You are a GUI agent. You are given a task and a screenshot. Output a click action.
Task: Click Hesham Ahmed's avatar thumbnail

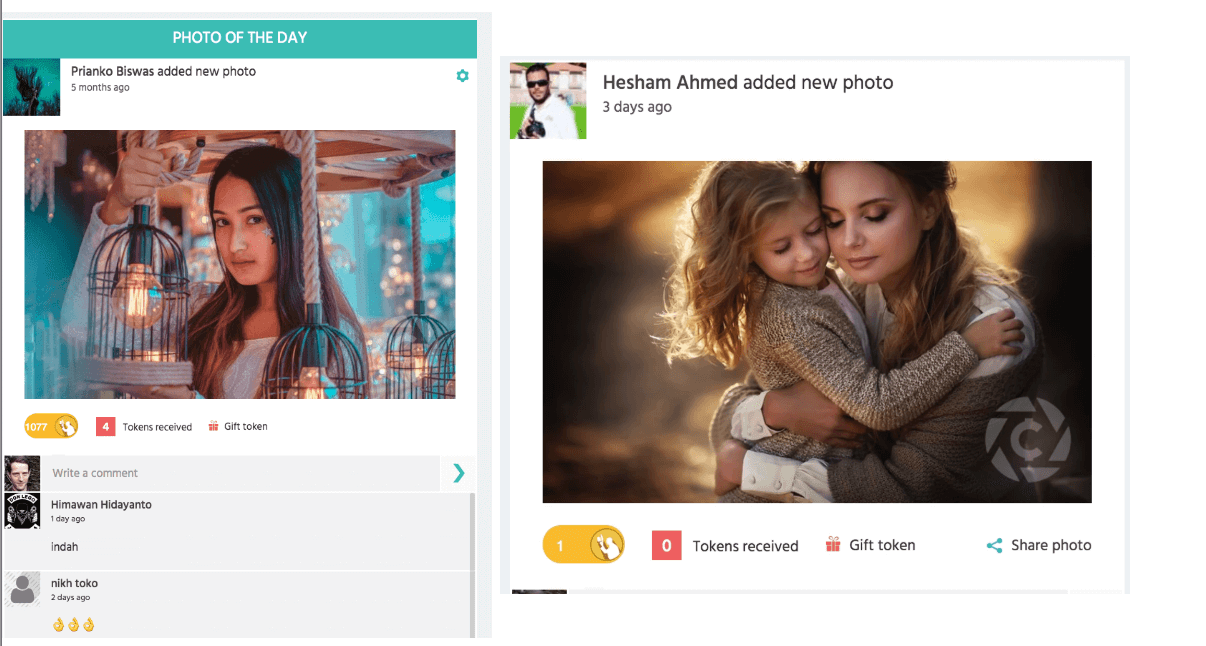(x=548, y=100)
